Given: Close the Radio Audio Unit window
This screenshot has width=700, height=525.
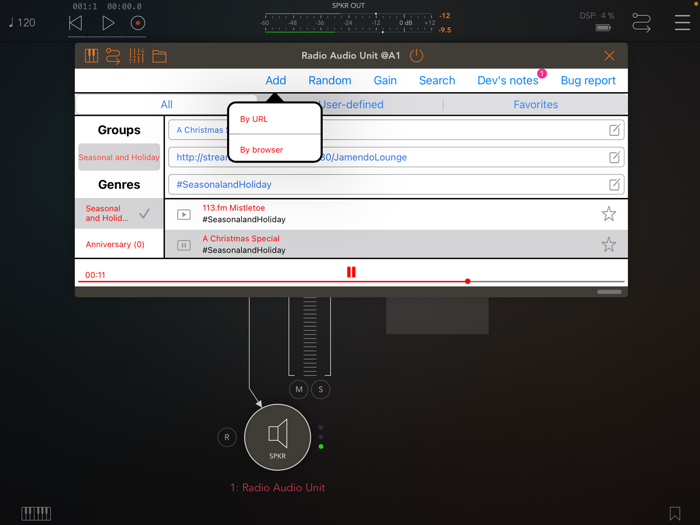Looking at the screenshot, I should (609, 56).
